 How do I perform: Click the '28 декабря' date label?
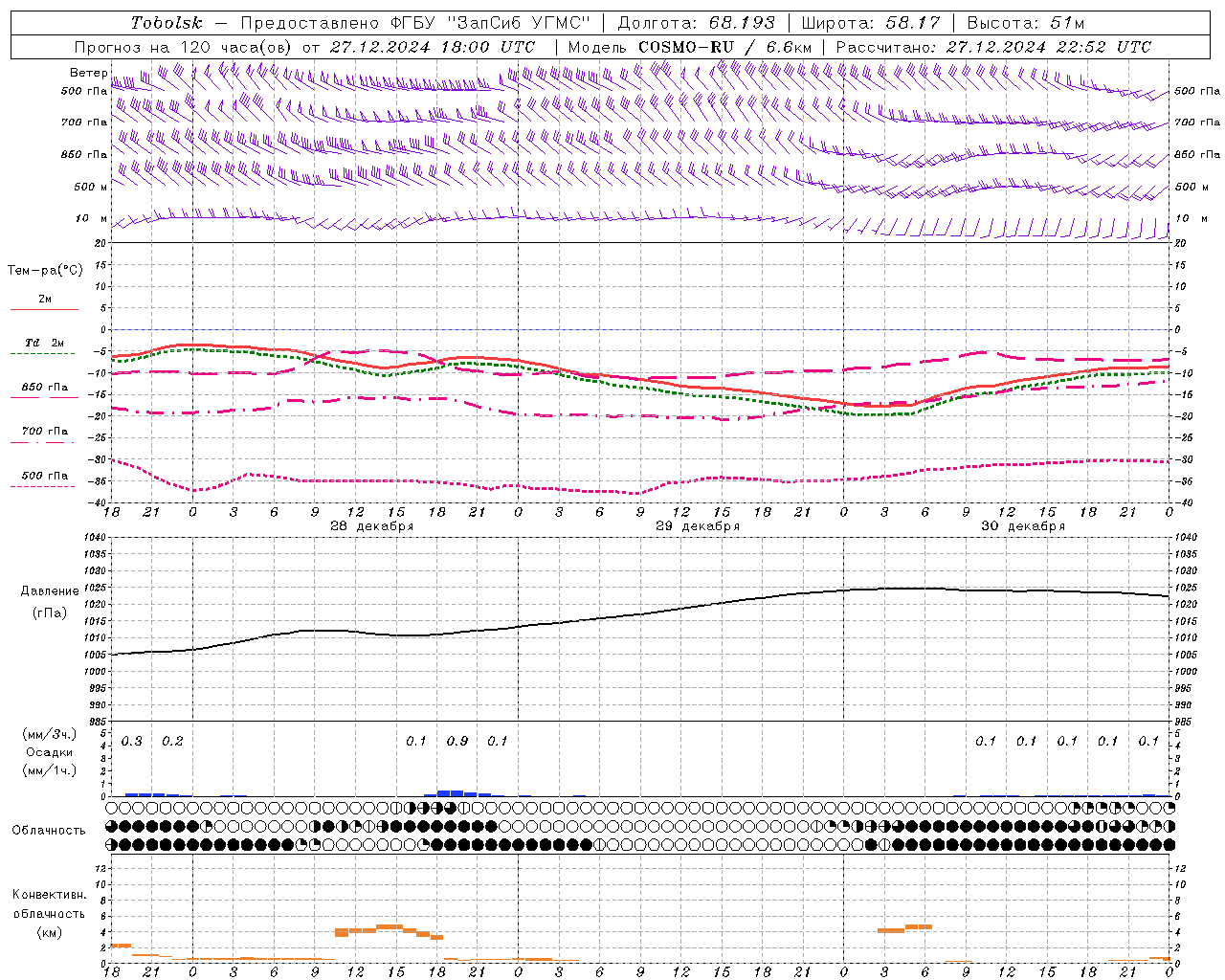(372, 526)
